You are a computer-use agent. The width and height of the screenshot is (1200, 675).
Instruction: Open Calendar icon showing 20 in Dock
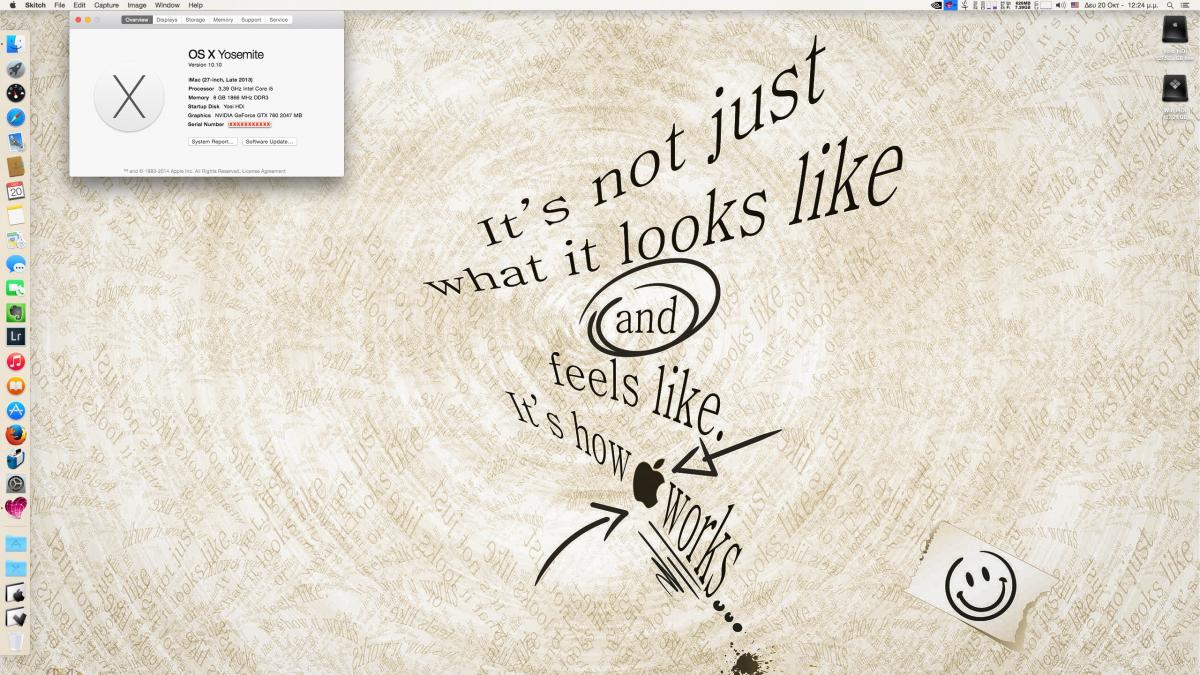click(15, 191)
